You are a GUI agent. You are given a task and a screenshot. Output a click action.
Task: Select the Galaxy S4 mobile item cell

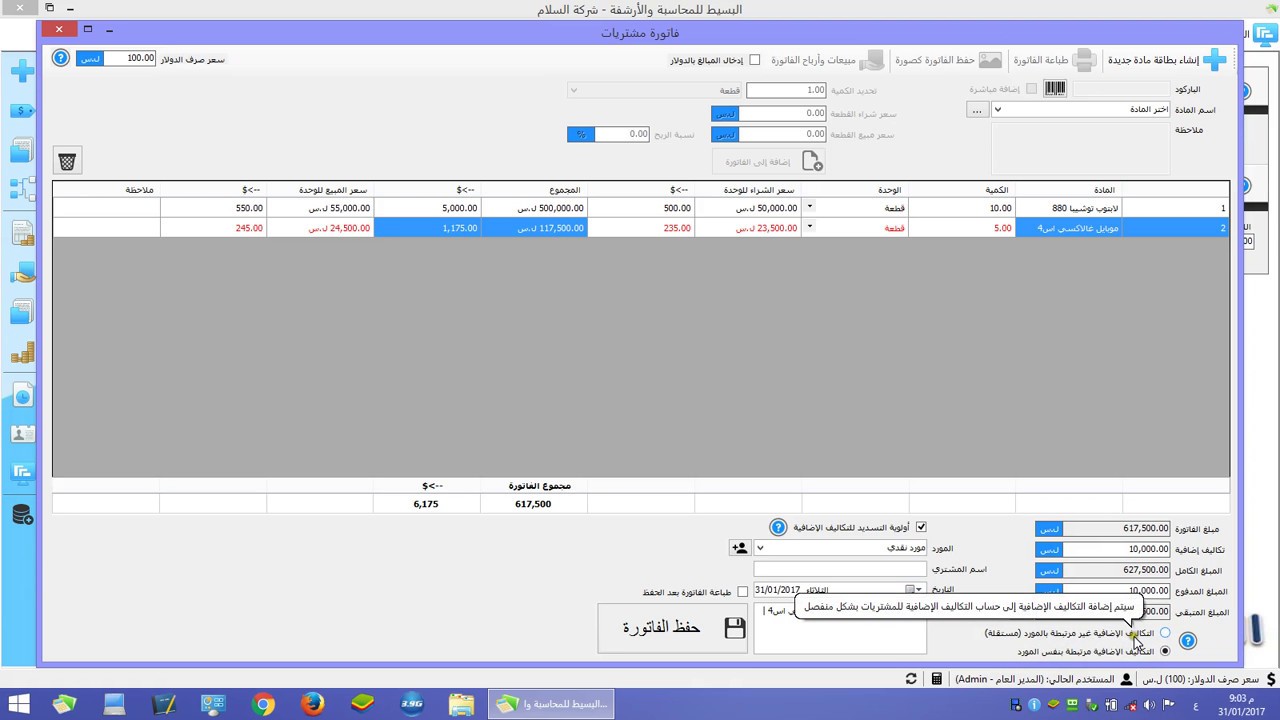click(1069, 228)
